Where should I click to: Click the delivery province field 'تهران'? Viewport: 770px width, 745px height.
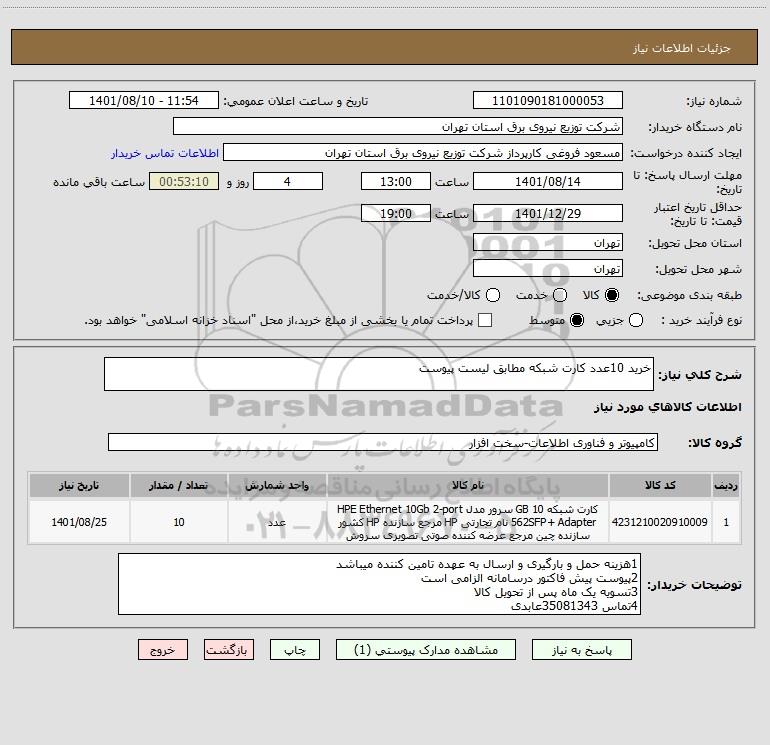coord(548,242)
